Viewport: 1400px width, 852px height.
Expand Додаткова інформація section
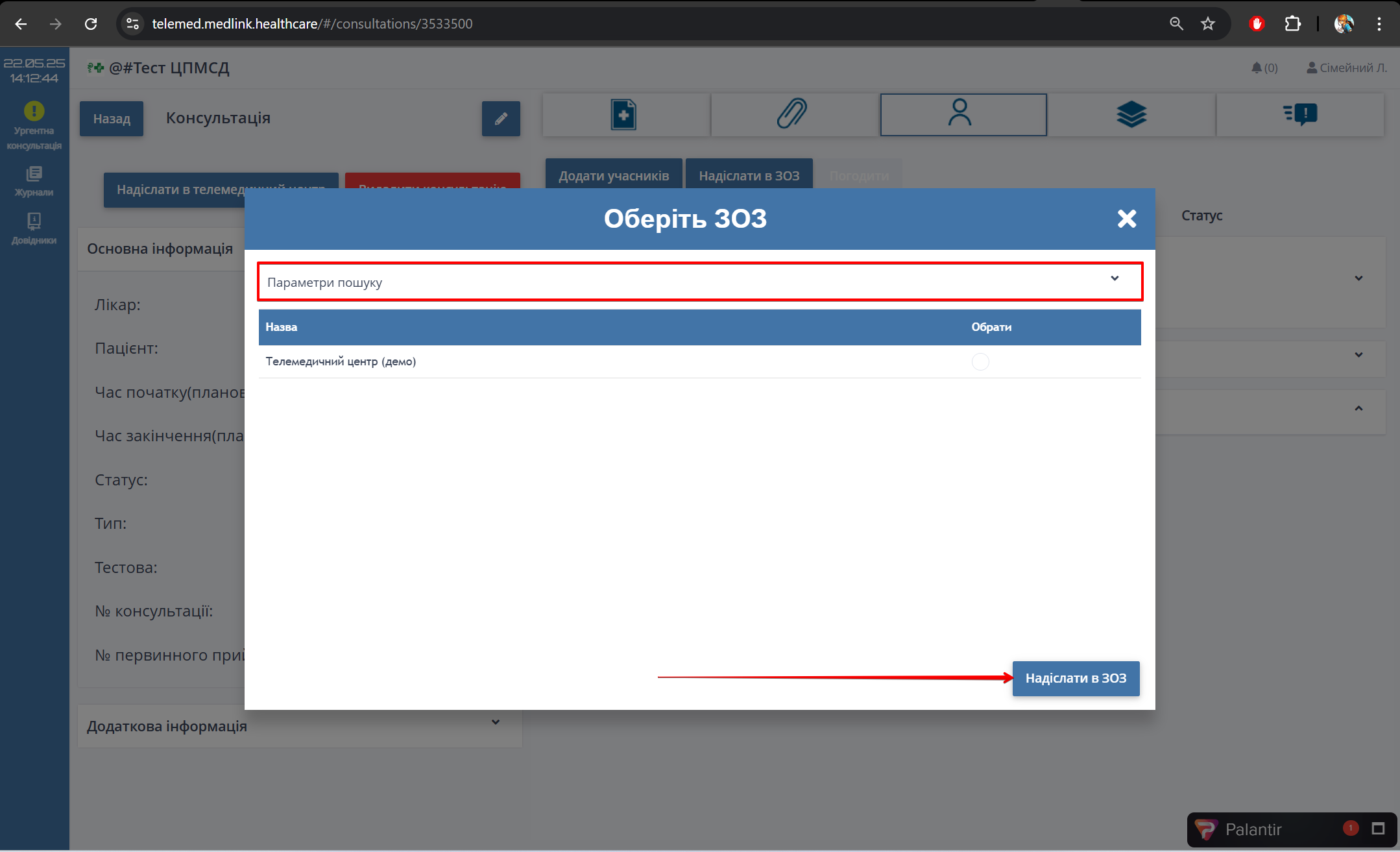point(495,722)
